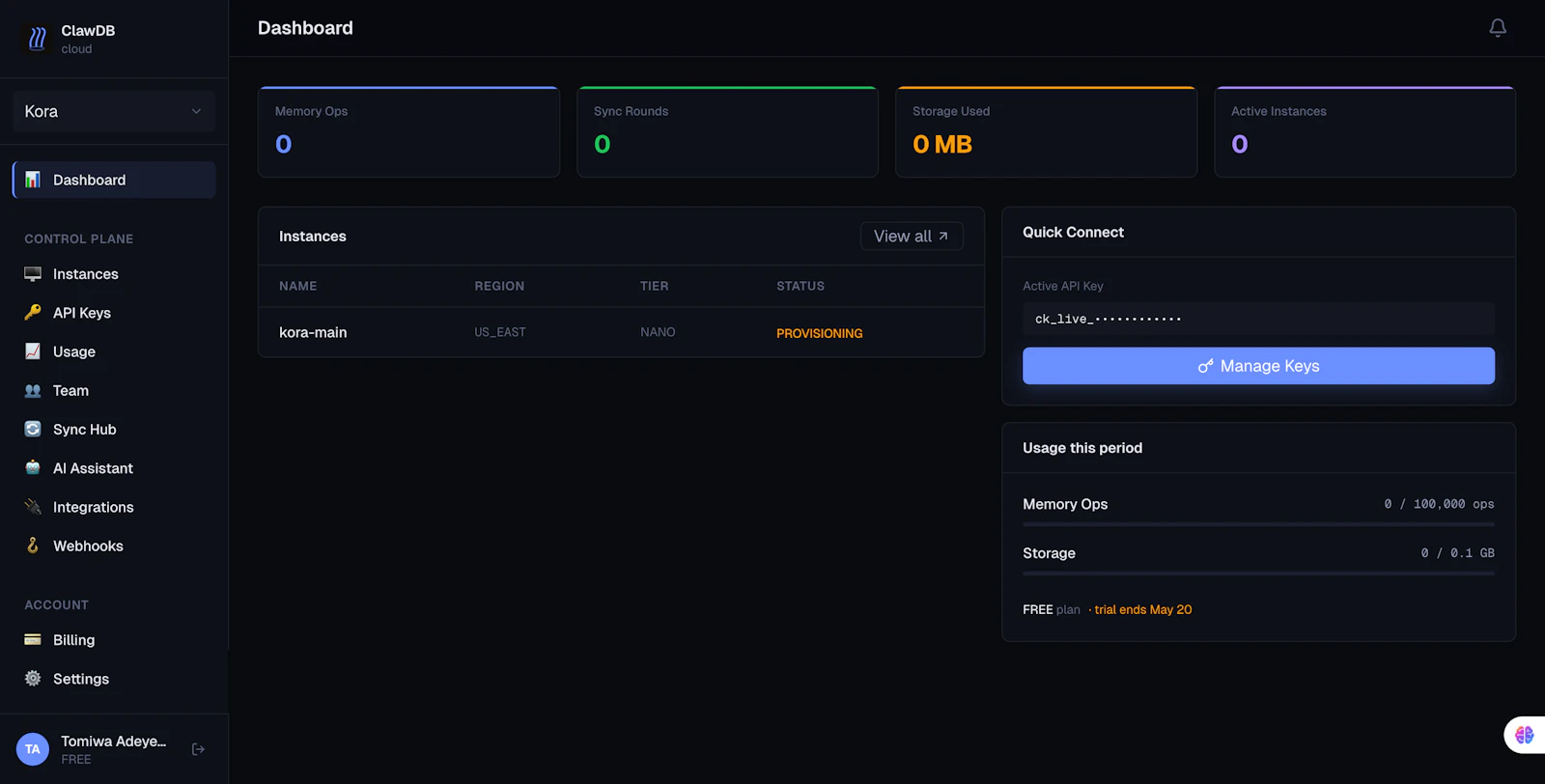Click the ClawDB logo icon

pyautogui.click(x=37, y=39)
